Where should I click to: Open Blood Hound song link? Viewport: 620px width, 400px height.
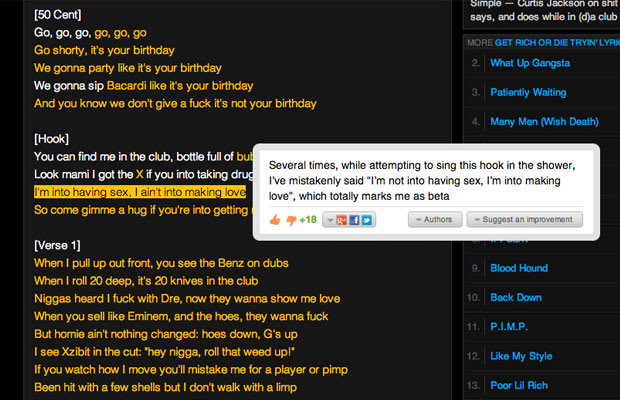coord(519,268)
